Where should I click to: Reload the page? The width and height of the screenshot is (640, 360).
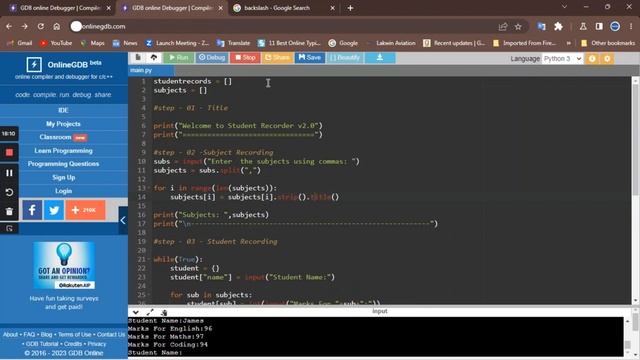pyautogui.click(x=40, y=27)
